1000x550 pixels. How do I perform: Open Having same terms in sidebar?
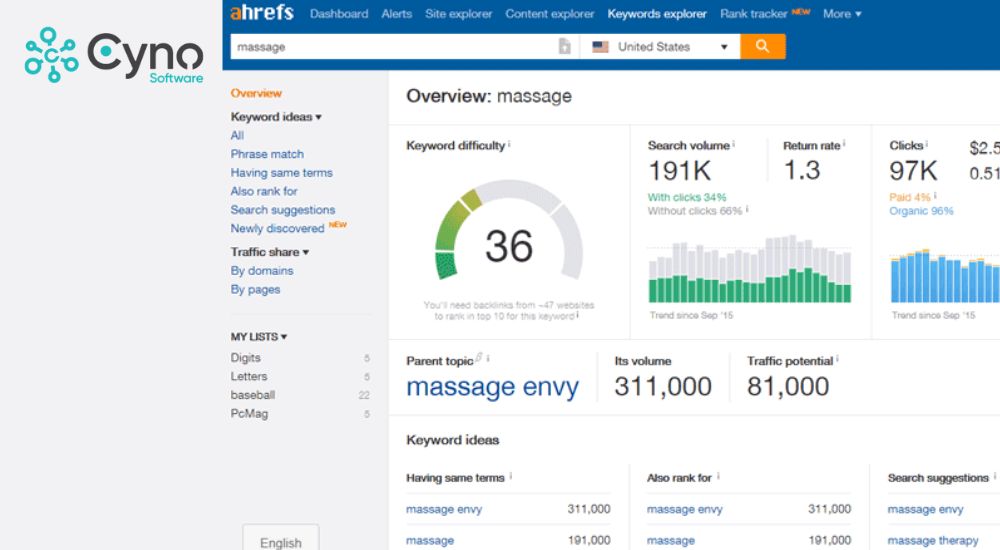click(281, 172)
